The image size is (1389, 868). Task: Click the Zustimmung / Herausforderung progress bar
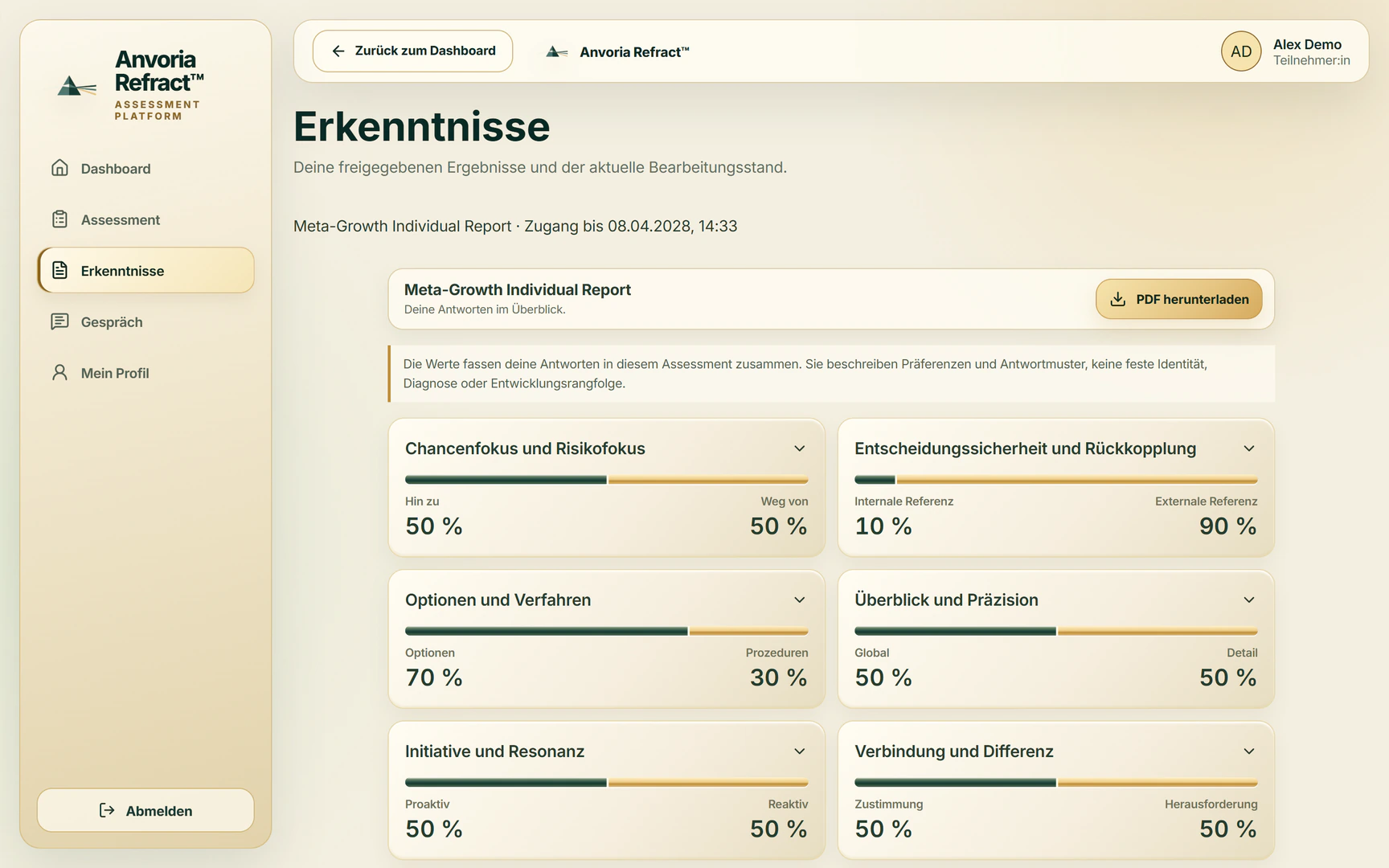[1055, 783]
